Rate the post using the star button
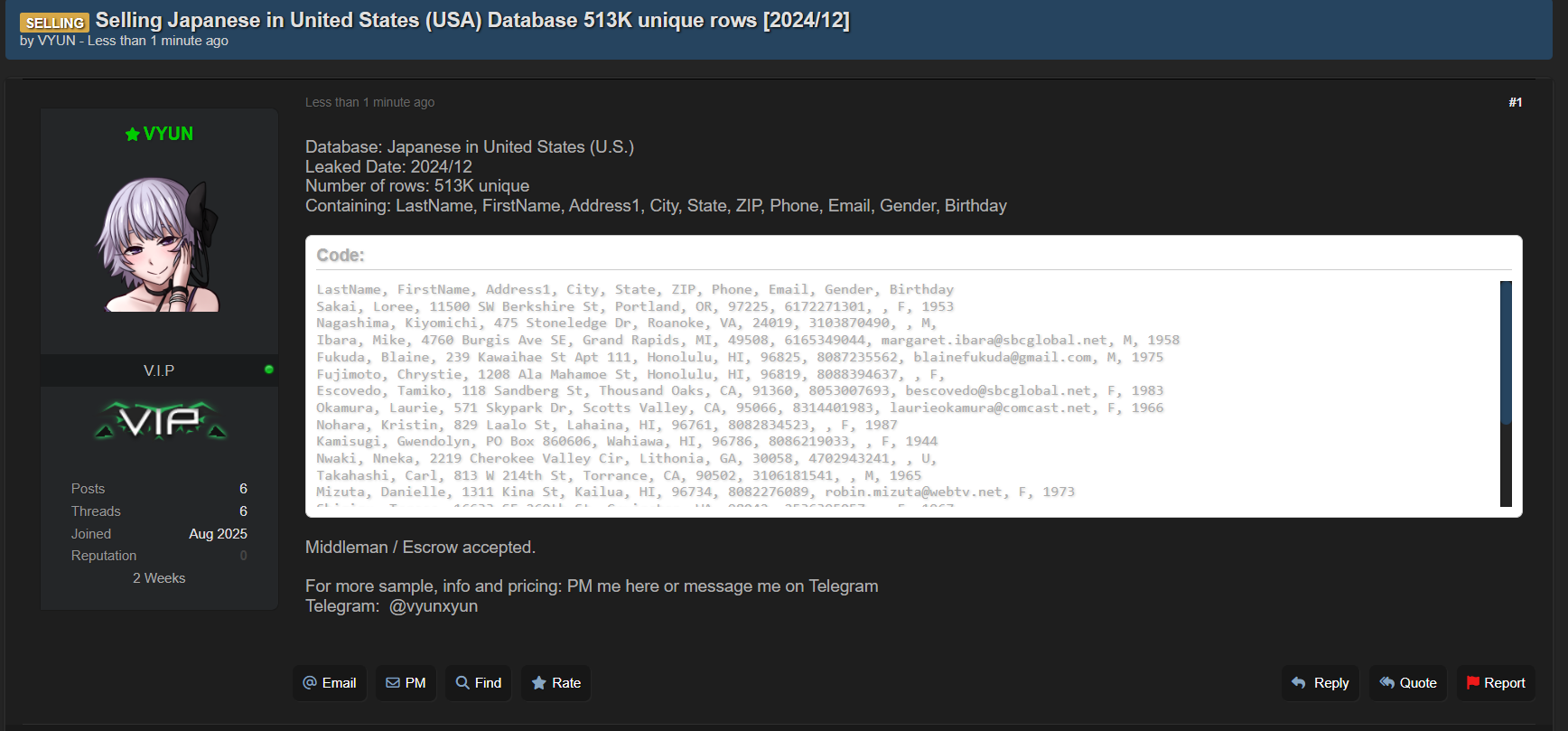 tap(556, 683)
